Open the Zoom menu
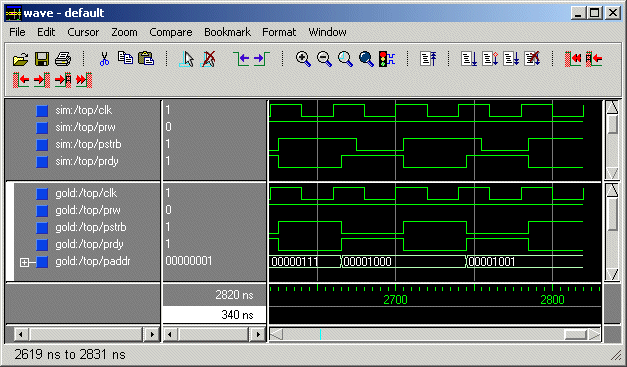627x367 pixels. [x=124, y=32]
